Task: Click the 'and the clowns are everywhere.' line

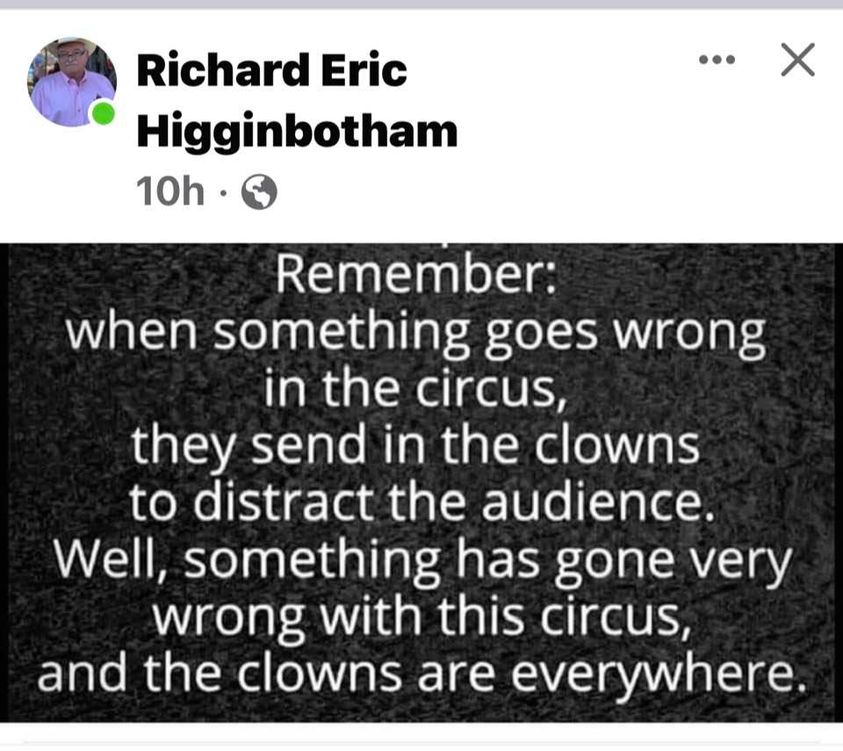Action: 423,674
